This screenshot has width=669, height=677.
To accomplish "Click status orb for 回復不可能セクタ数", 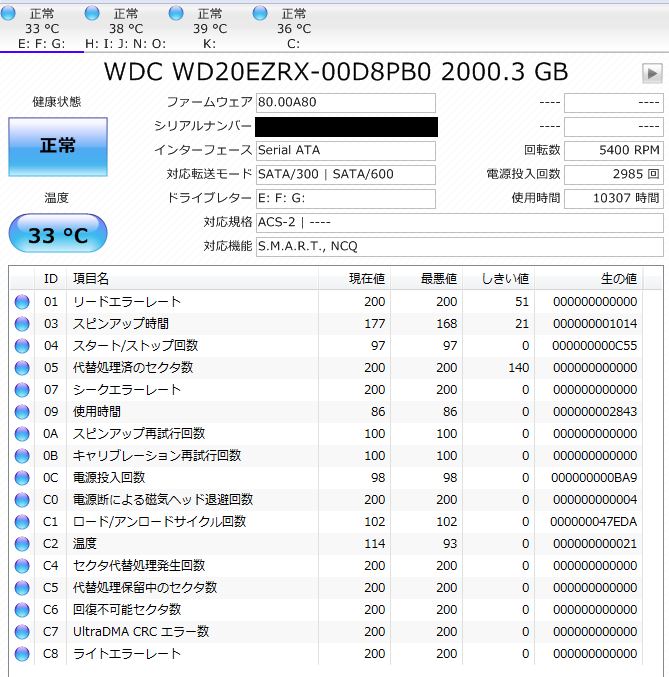I will coord(22,610).
